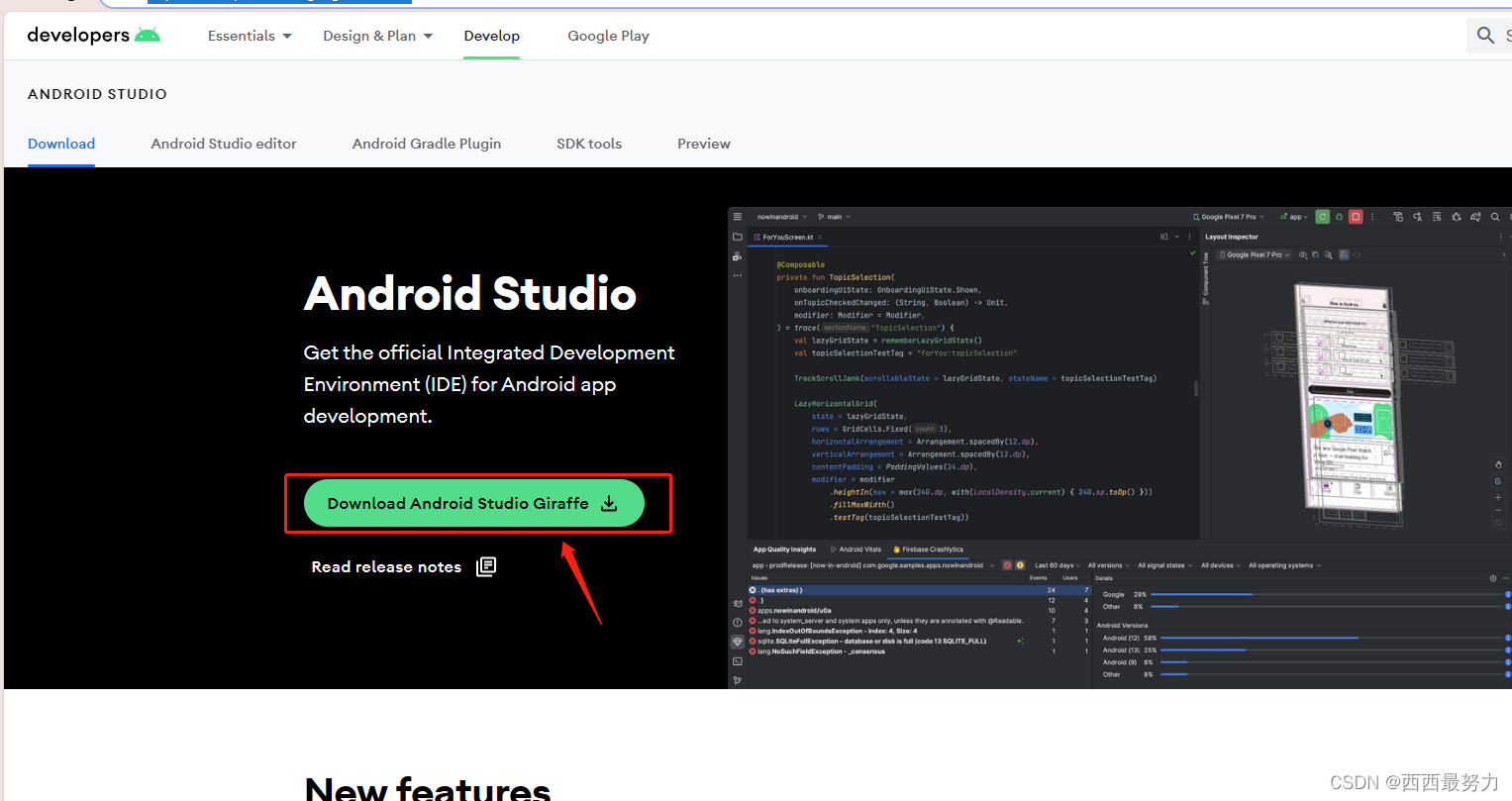Click the developers Android logo

(93, 35)
